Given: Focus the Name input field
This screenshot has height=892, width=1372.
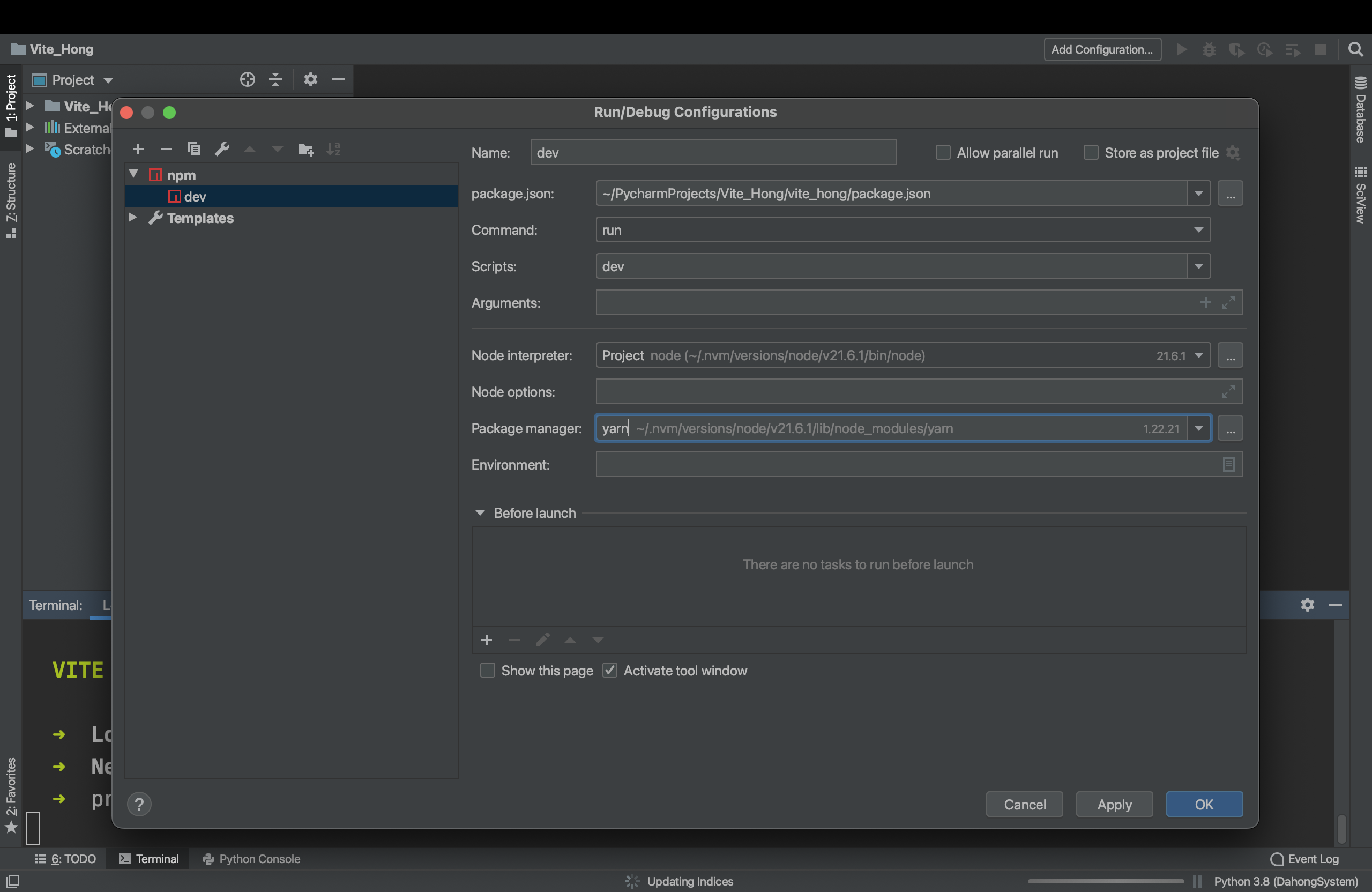Looking at the screenshot, I should 713,153.
